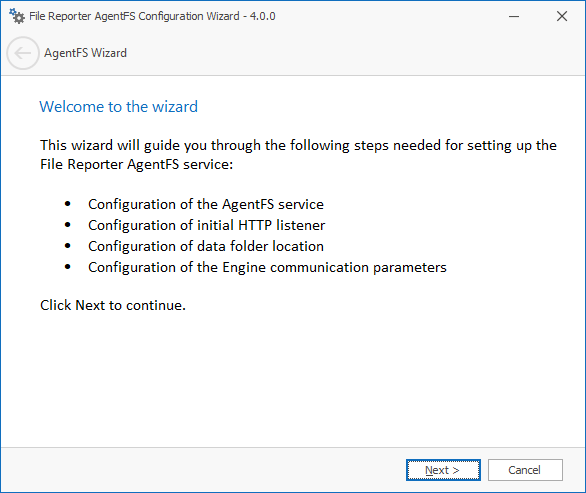This screenshot has width=586, height=493.
Task: Click the bullet dot before data folder item
Action: [68, 246]
